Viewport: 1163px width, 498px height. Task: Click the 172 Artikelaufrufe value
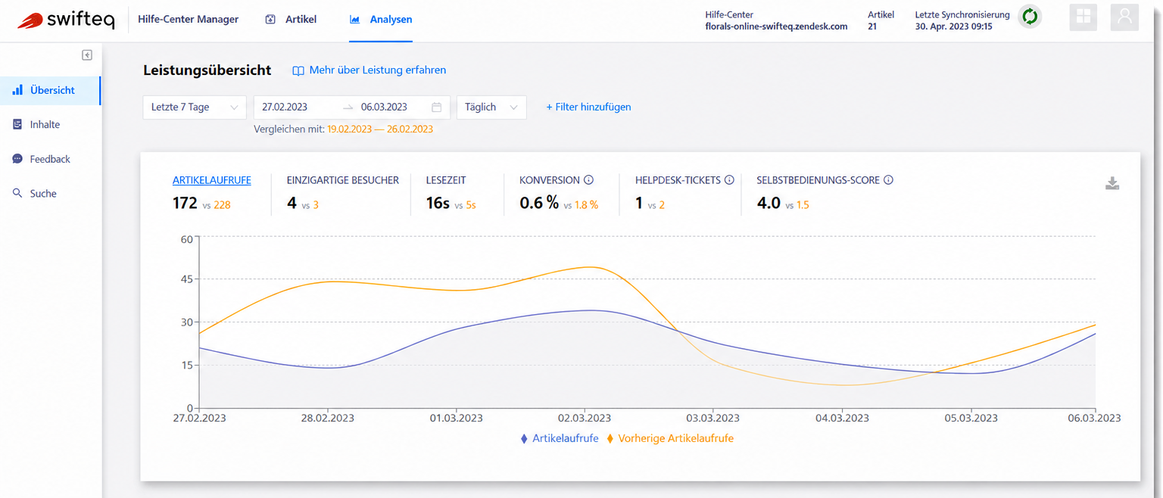tap(185, 203)
